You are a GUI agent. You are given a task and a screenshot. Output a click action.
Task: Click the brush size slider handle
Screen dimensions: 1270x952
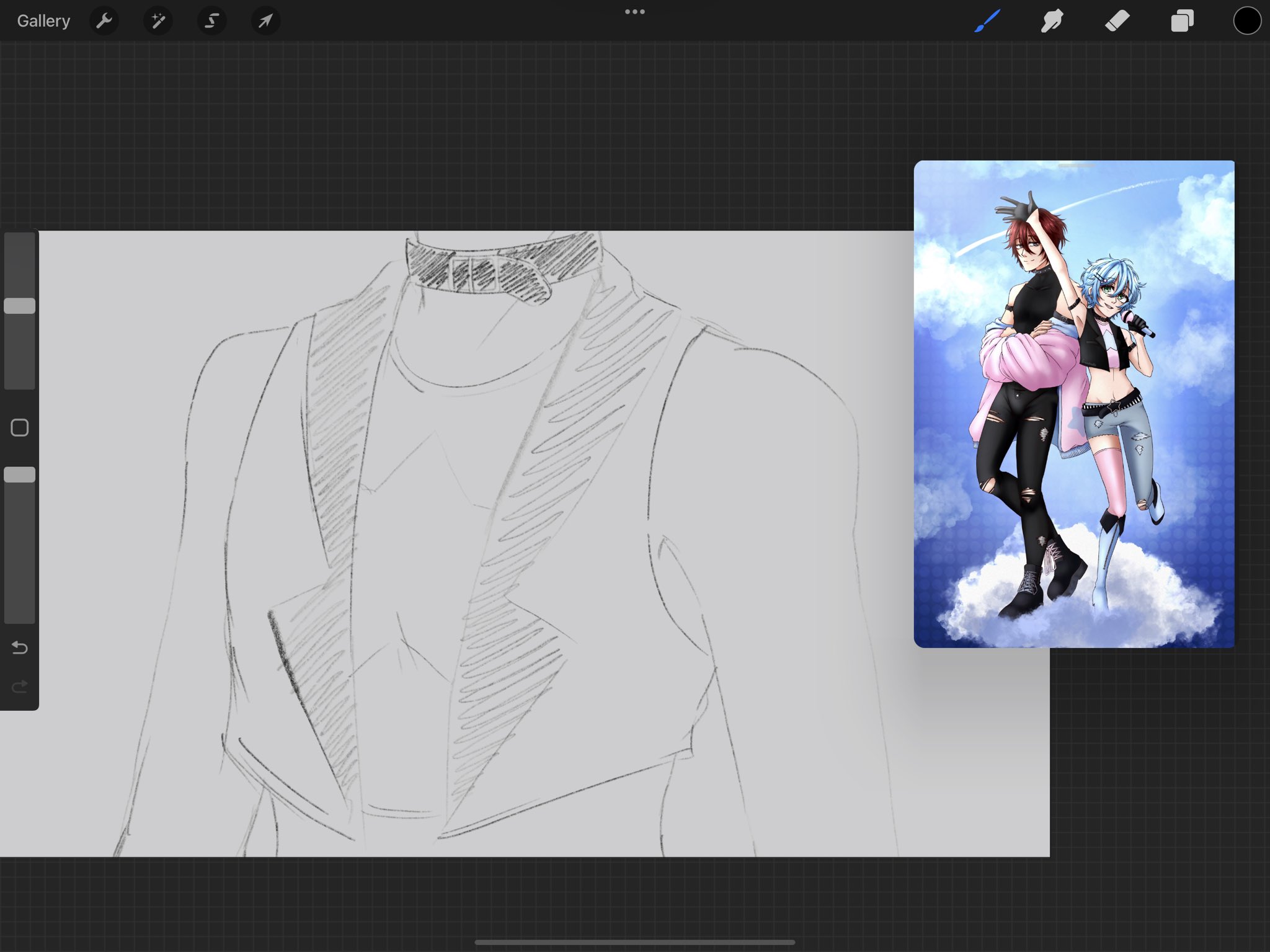point(20,306)
